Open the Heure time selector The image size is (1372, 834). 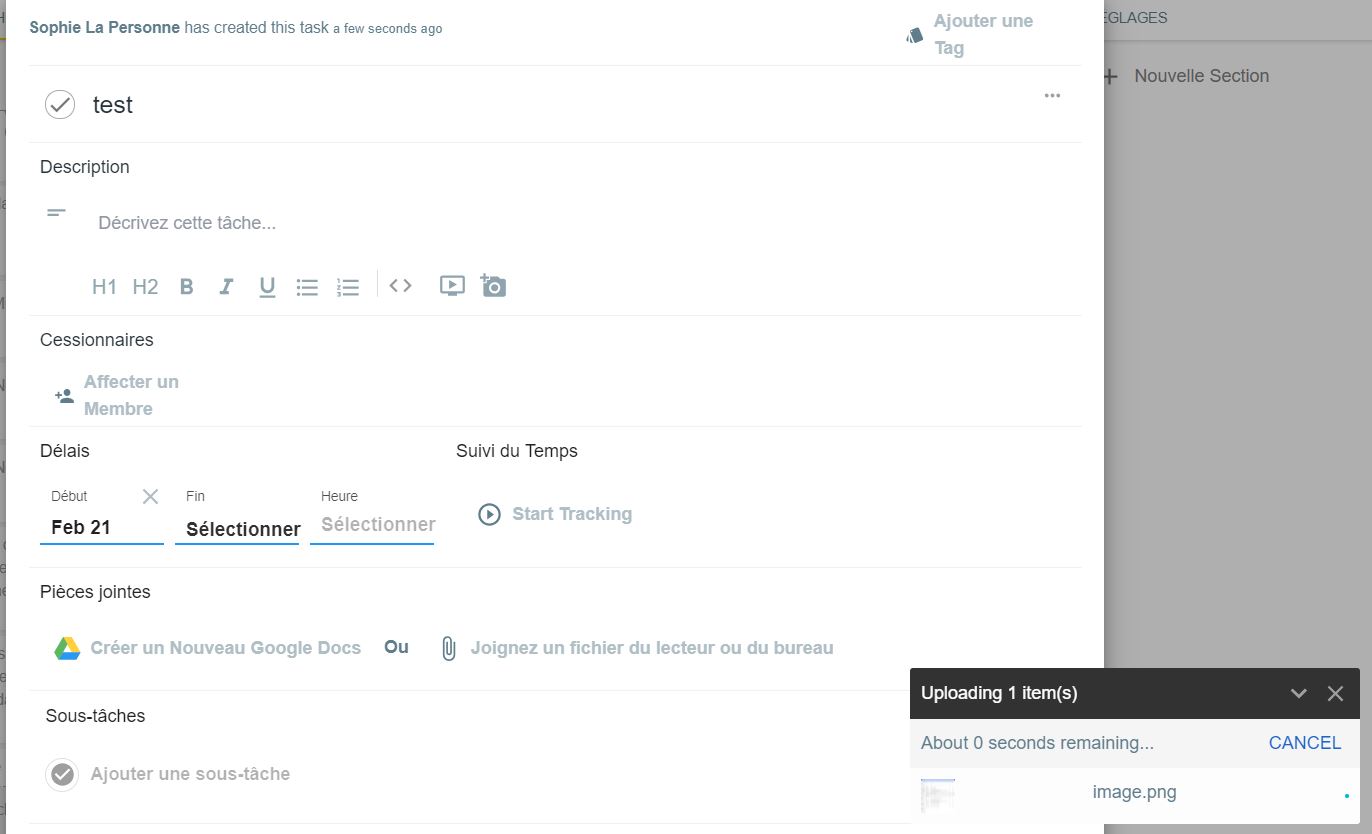pos(372,525)
